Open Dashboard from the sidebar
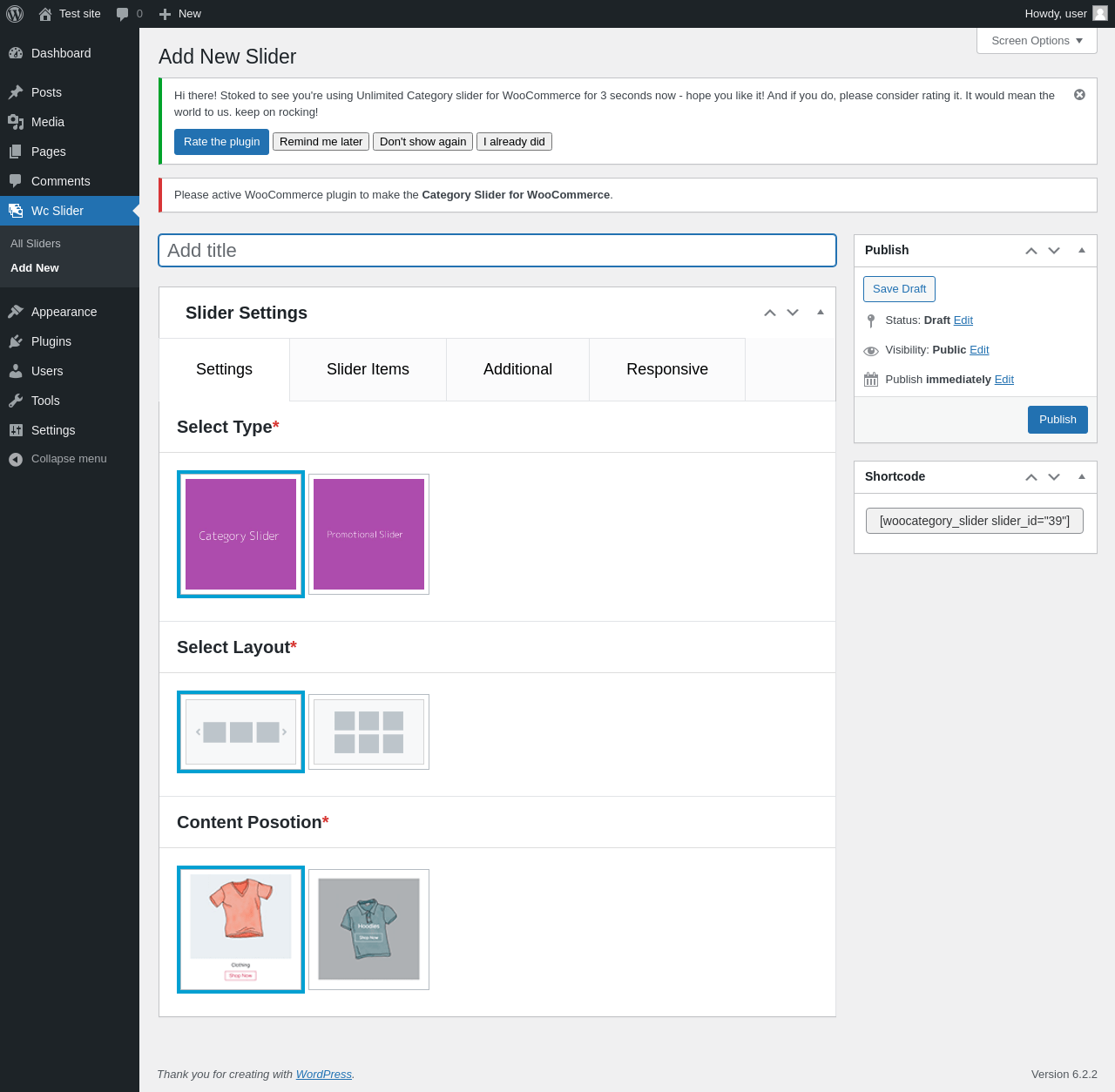The image size is (1115, 1092). pyautogui.click(x=70, y=53)
